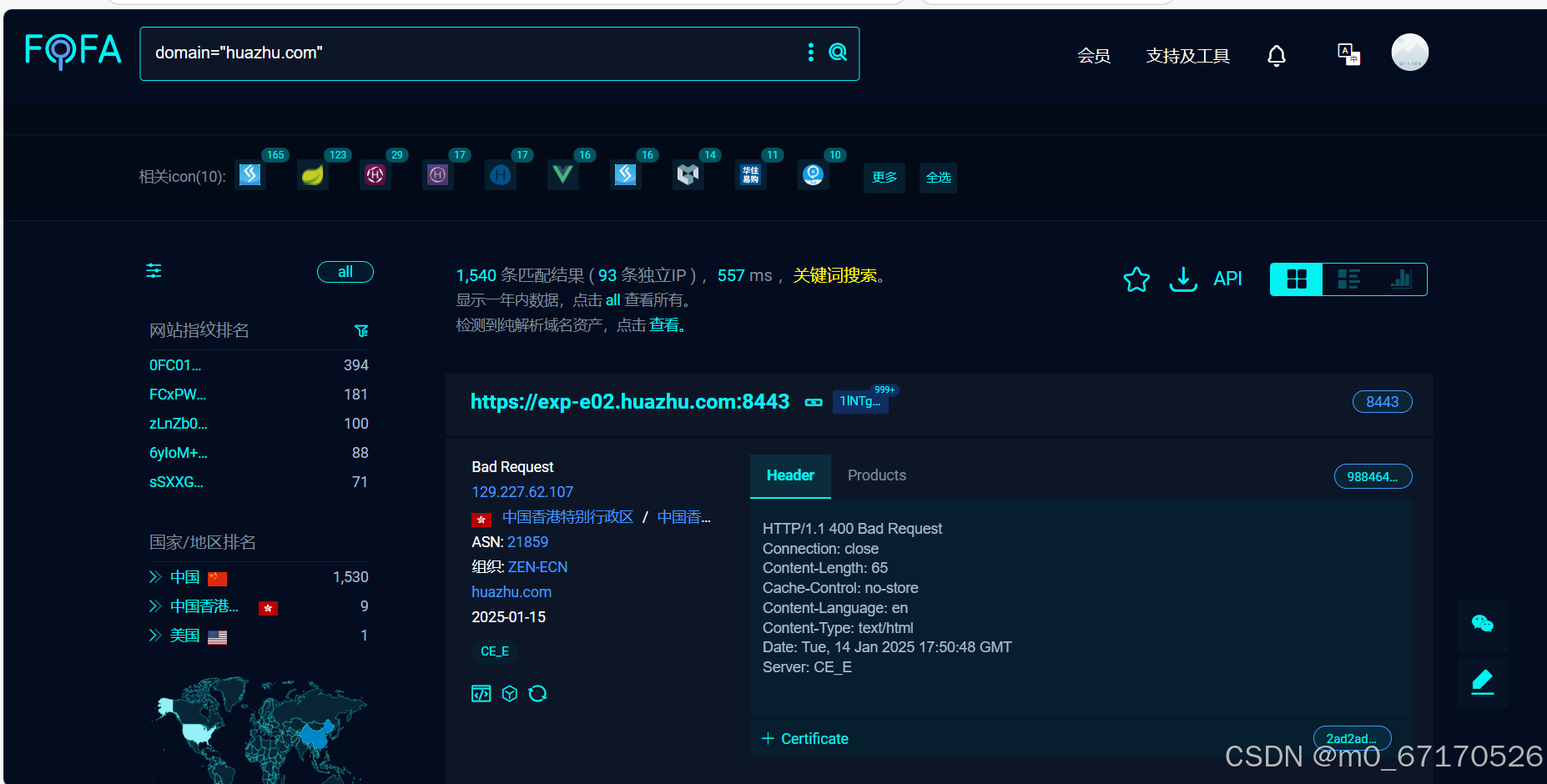Select the related icon with count 14

click(688, 174)
